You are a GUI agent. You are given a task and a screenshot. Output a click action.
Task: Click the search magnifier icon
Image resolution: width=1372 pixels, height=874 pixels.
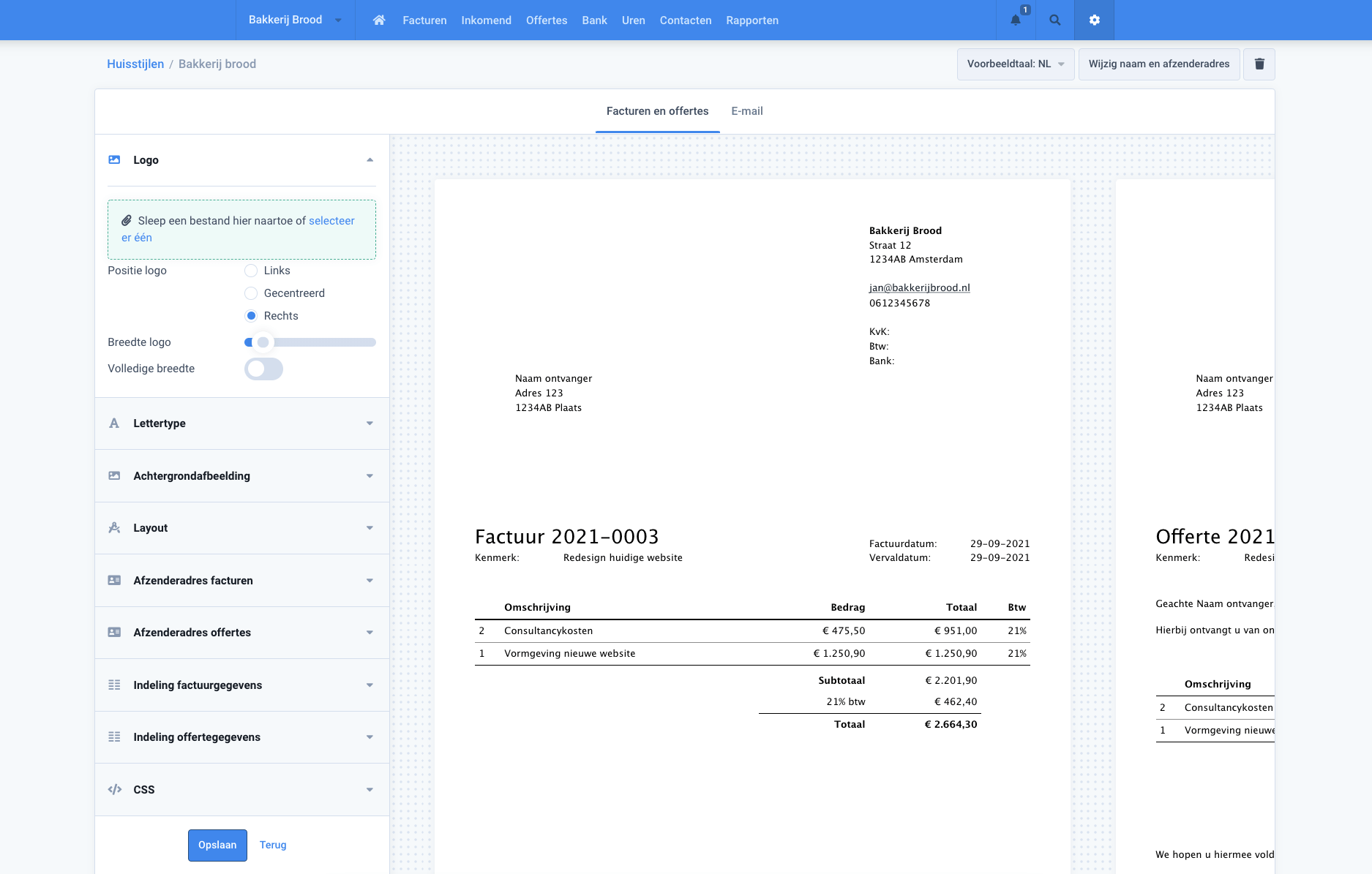pyautogui.click(x=1054, y=20)
